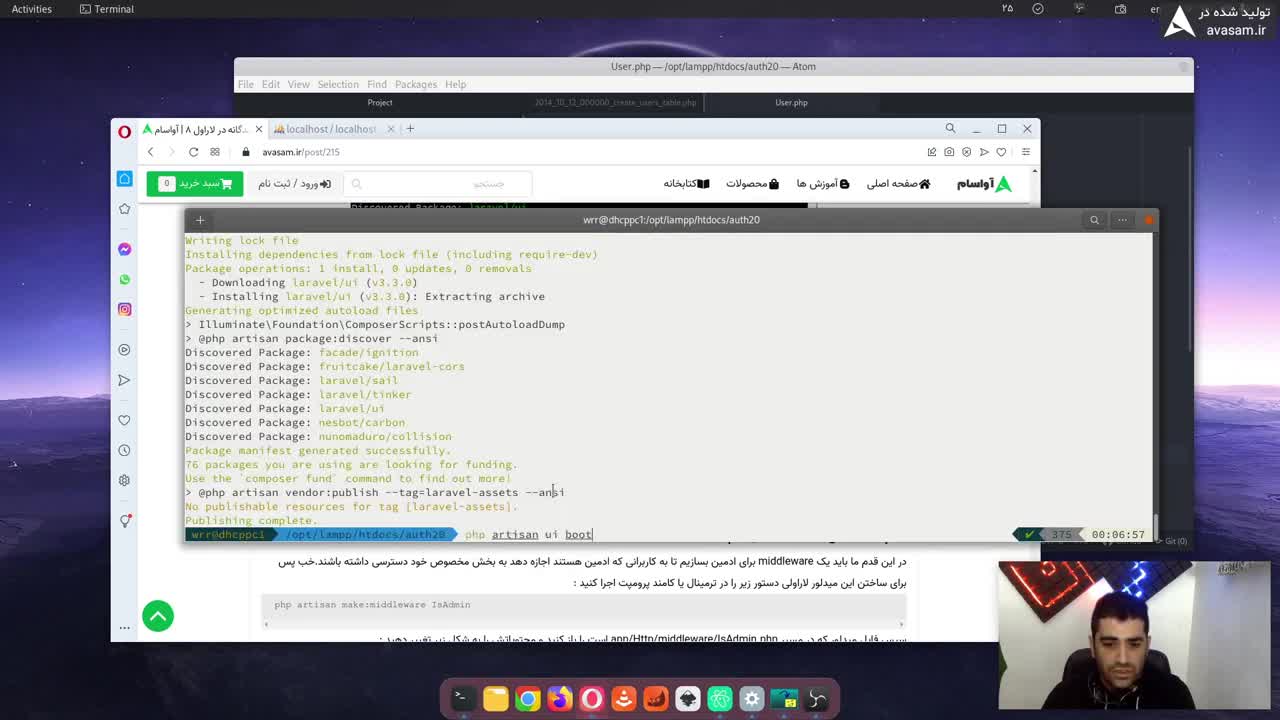Image resolution: width=1280 pixels, height=720 pixels.
Task: Click the Opera sidebar settings gear
Action: tap(124, 480)
